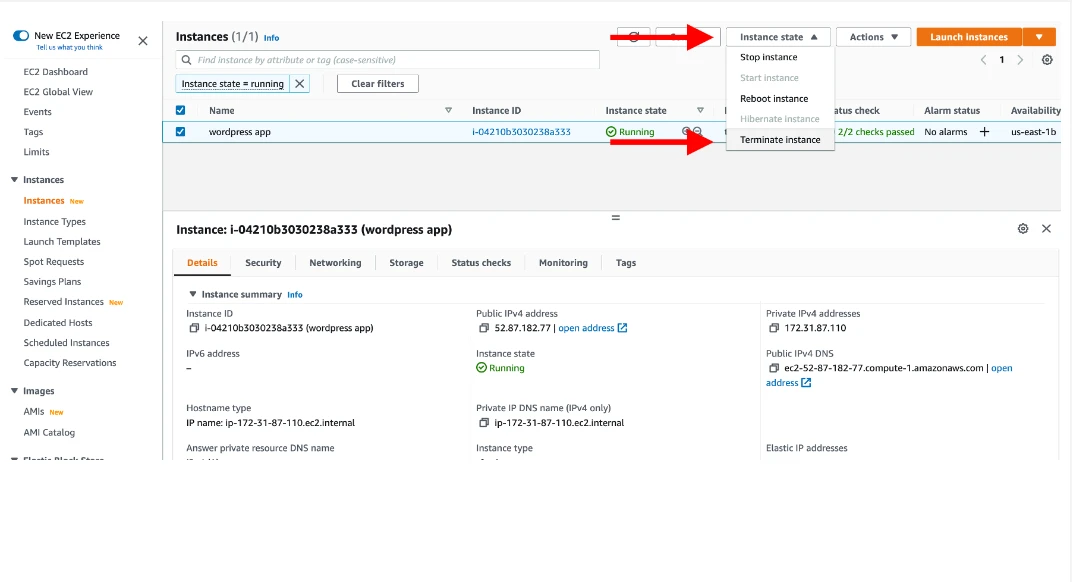Open AMI Catalog in sidebar
This screenshot has height=582, width=1072.
(x=49, y=432)
